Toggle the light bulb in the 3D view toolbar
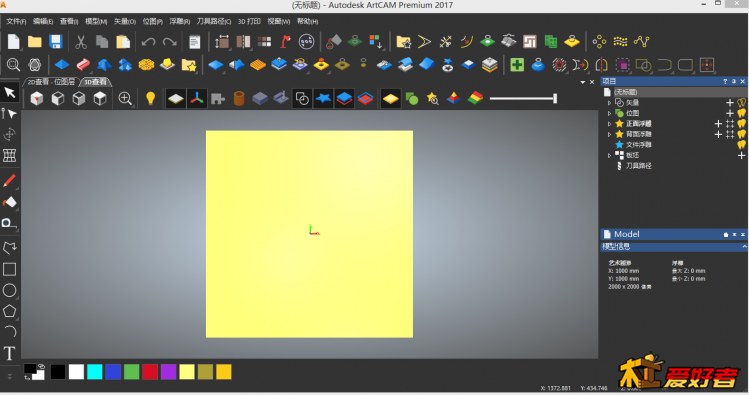The height and width of the screenshot is (395, 749). coord(150,99)
